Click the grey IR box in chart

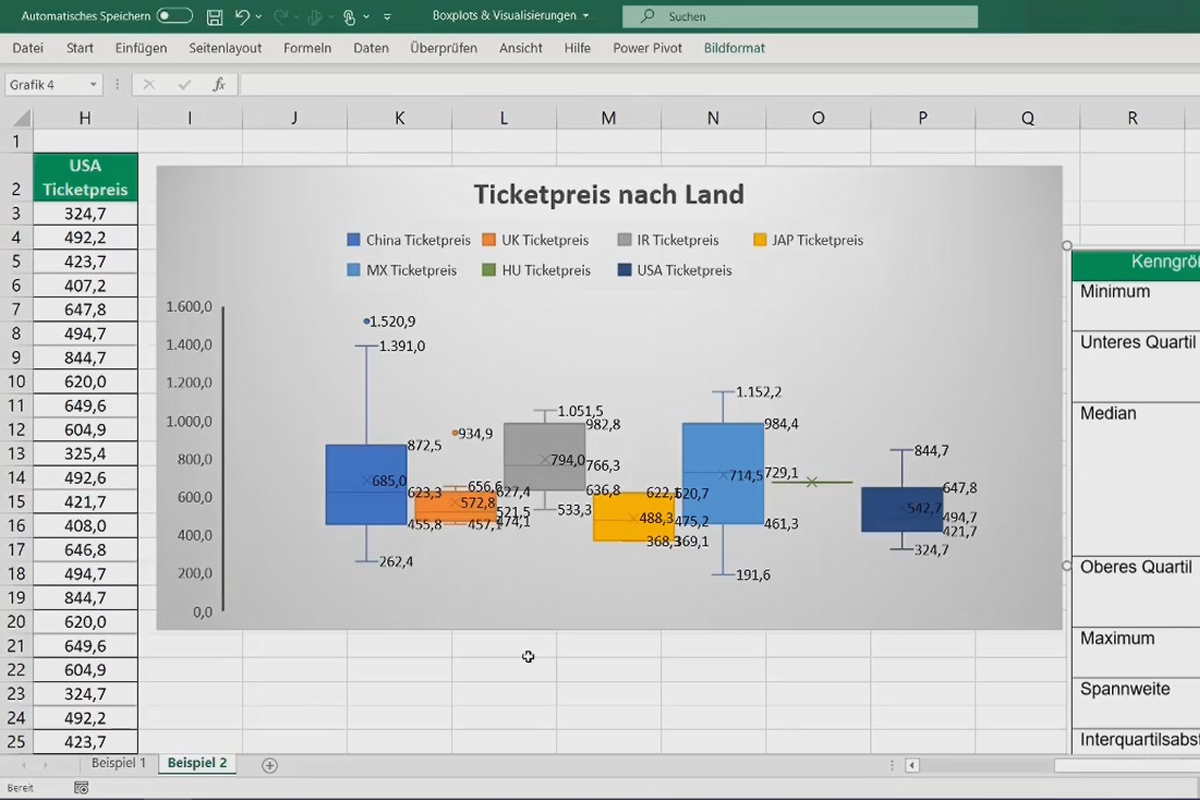(544, 456)
